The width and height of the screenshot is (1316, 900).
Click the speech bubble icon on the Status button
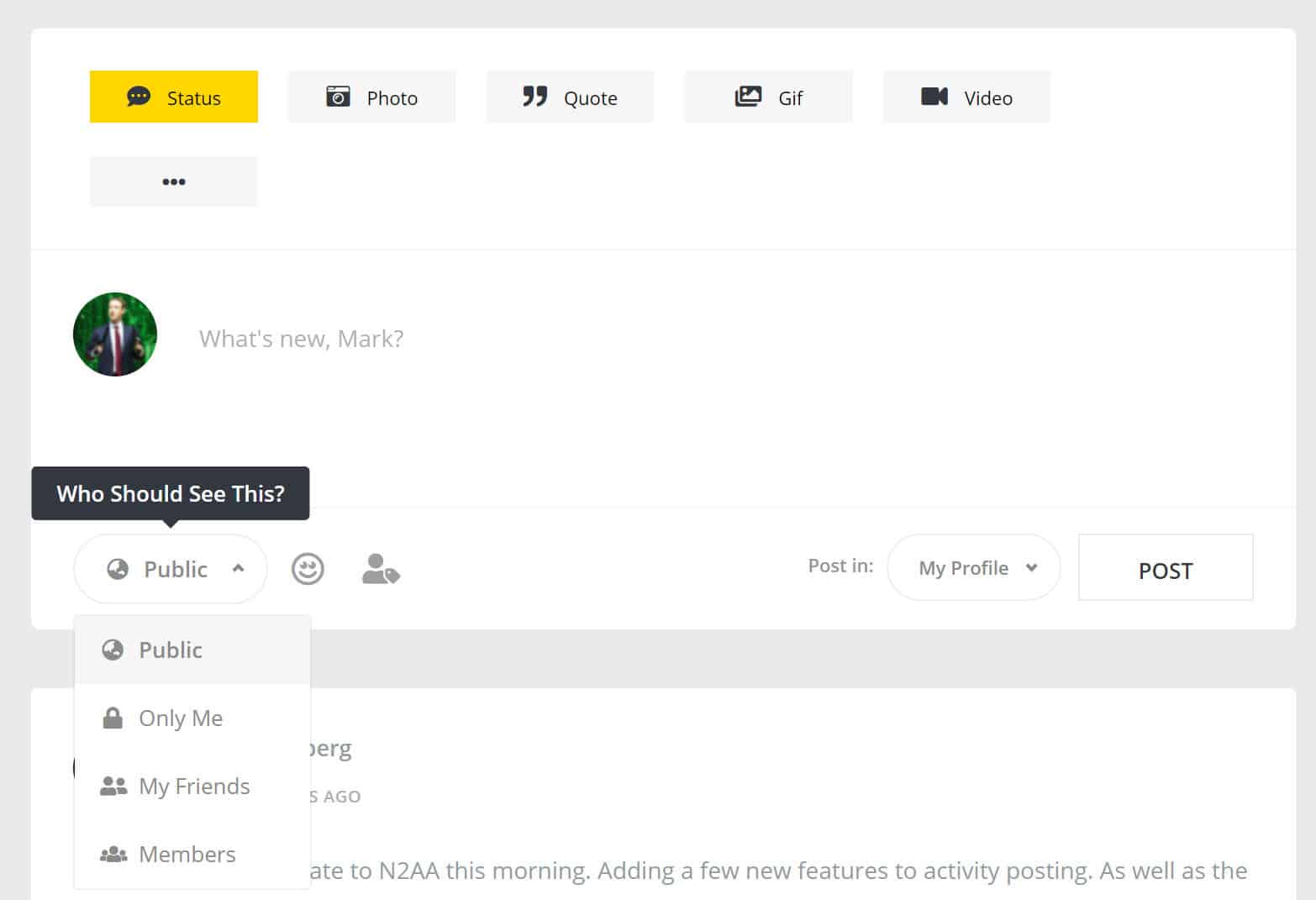[139, 96]
